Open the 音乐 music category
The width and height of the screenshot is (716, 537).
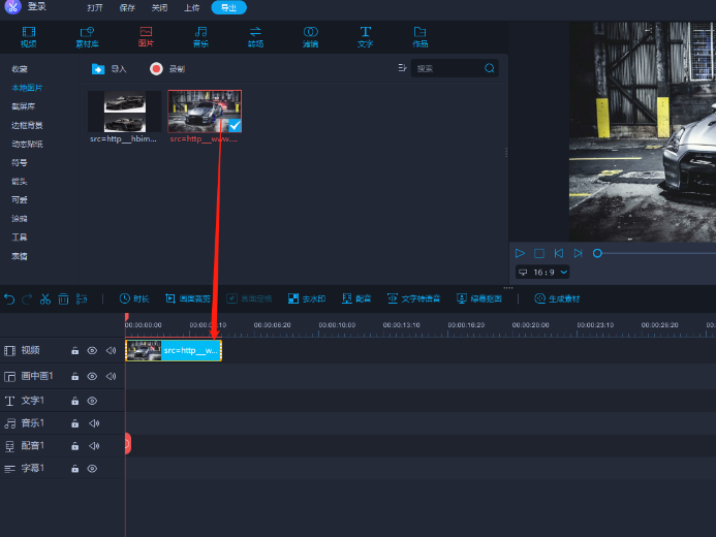tap(200, 37)
